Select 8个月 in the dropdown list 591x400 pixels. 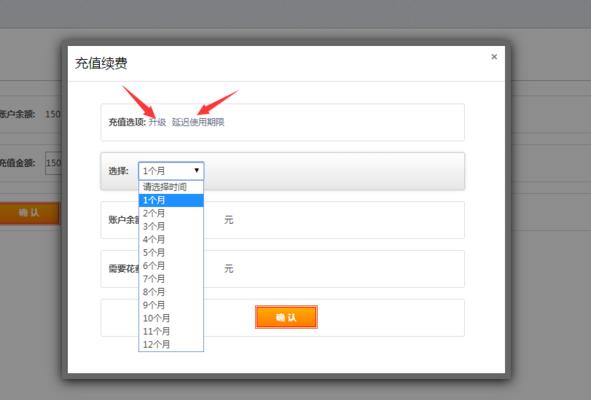tap(171, 292)
